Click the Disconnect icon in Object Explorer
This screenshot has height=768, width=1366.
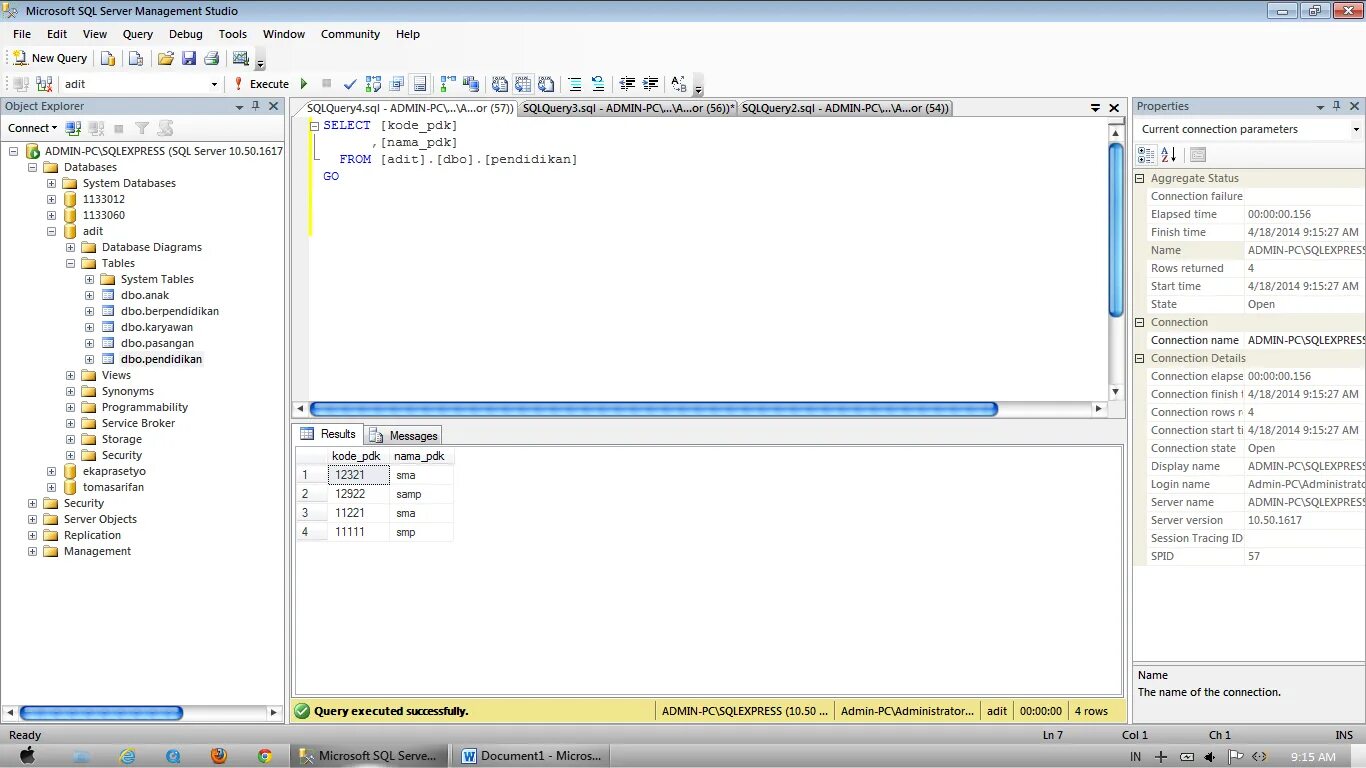click(96, 128)
